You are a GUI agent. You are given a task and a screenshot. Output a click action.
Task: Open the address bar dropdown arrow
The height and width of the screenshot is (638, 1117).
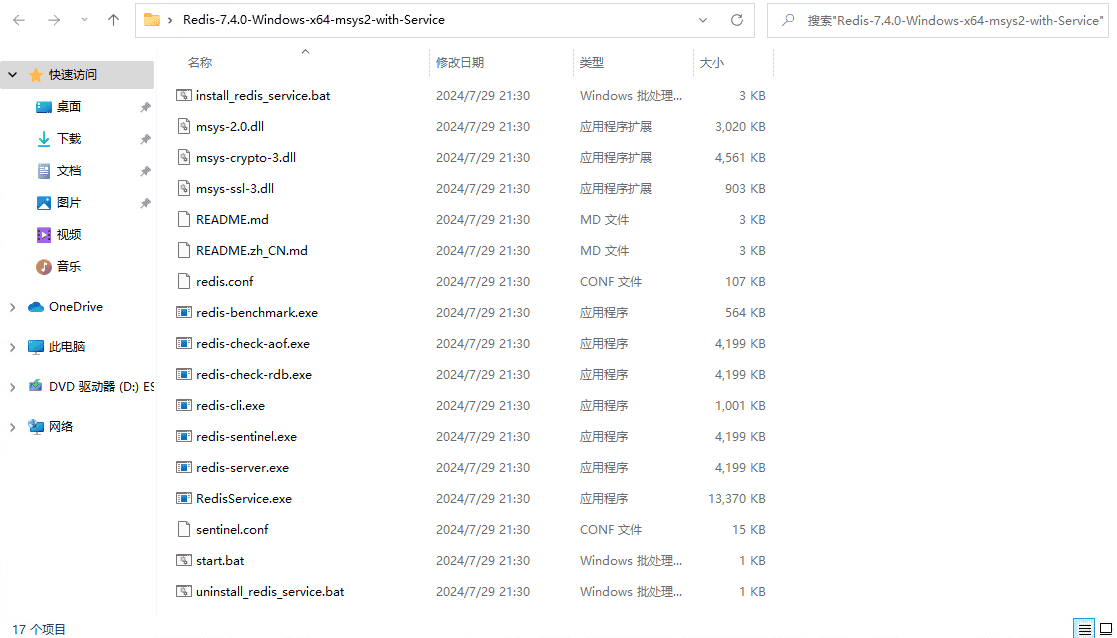[x=702, y=20]
